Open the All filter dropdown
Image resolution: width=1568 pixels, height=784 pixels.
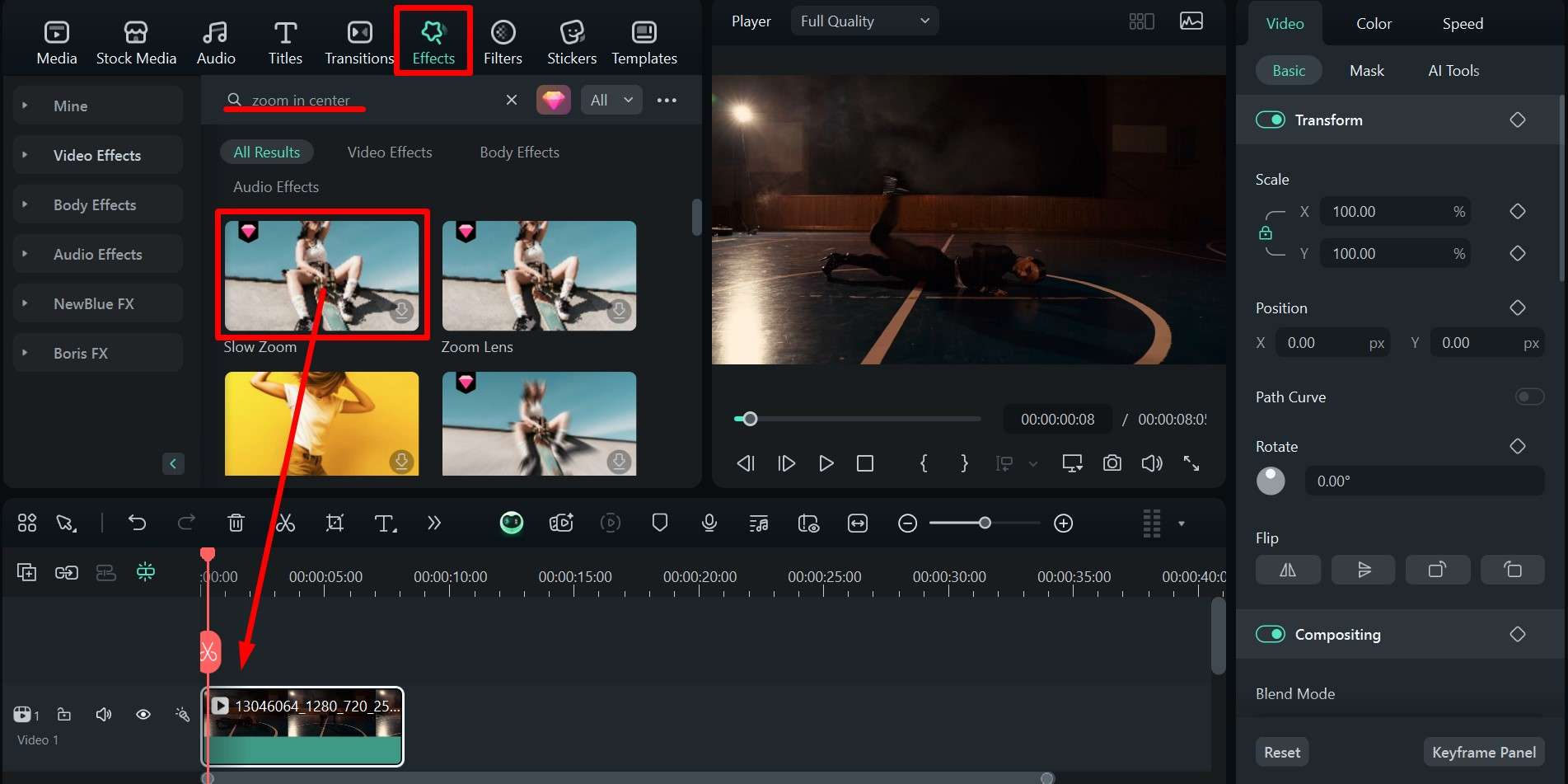[611, 101]
